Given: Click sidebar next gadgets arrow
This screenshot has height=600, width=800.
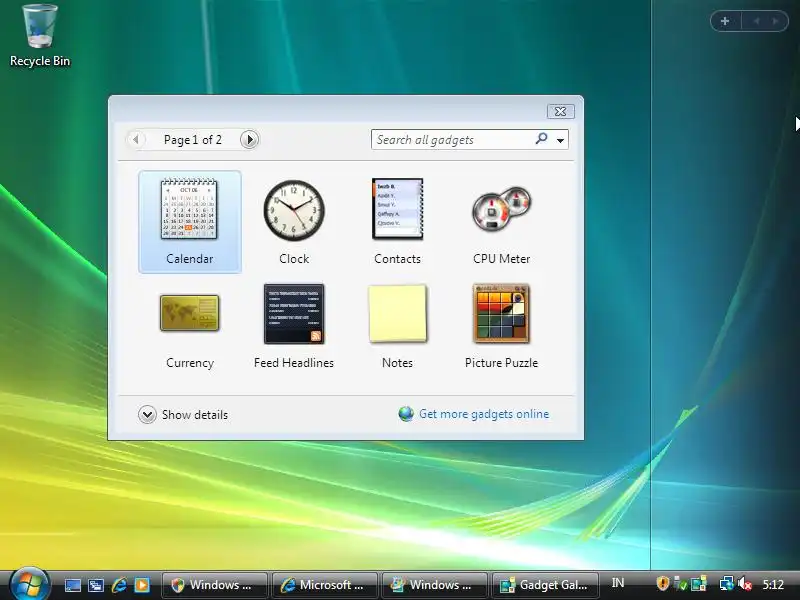Looking at the screenshot, I should point(776,21).
